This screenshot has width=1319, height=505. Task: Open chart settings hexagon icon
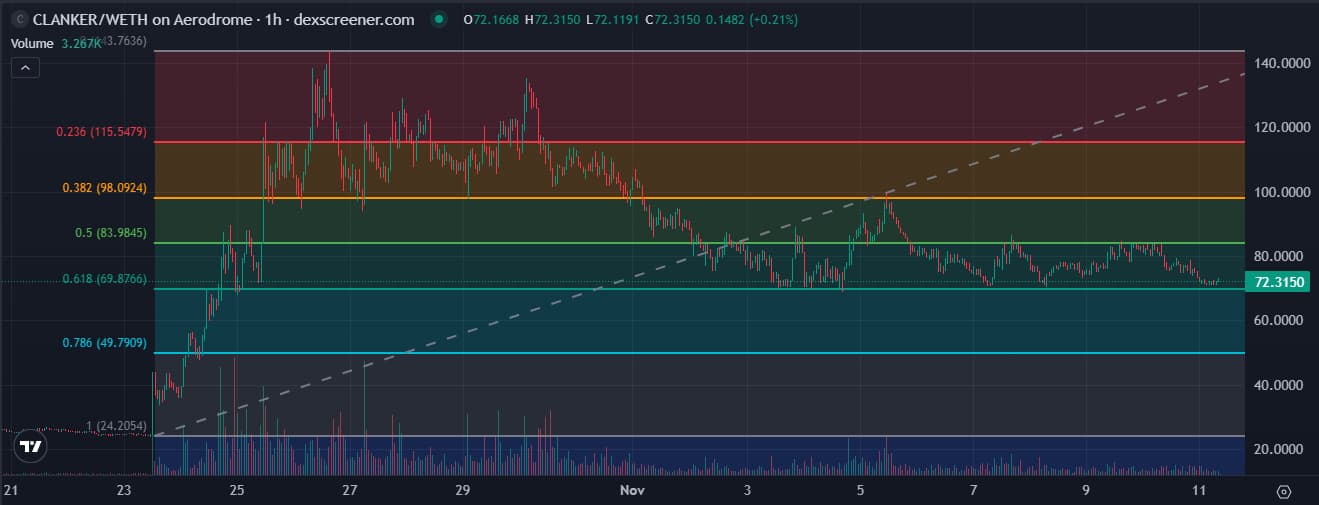(x=1284, y=491)
